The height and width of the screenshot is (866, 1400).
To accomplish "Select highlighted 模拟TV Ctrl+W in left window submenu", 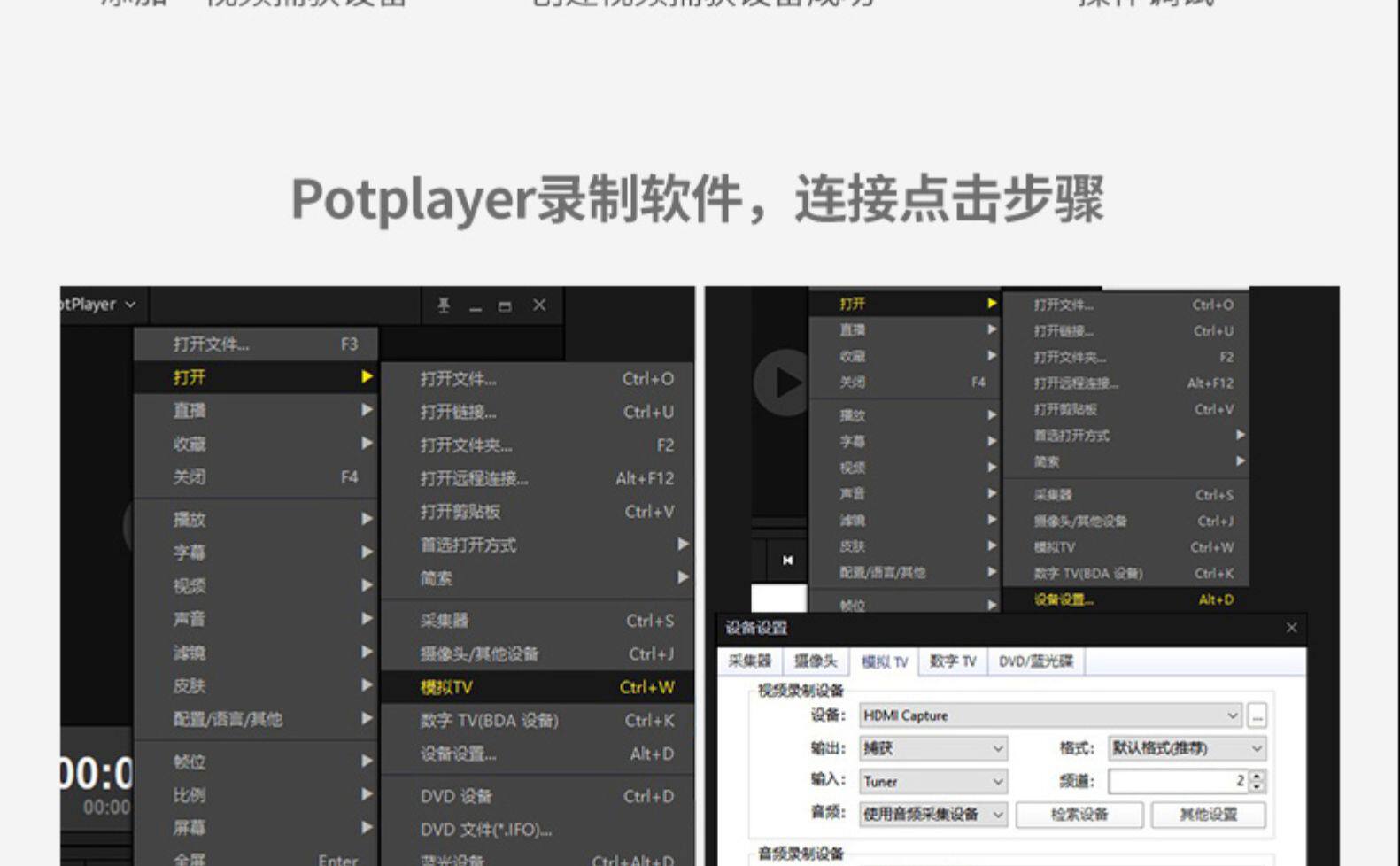I will (x=538, y=687).
